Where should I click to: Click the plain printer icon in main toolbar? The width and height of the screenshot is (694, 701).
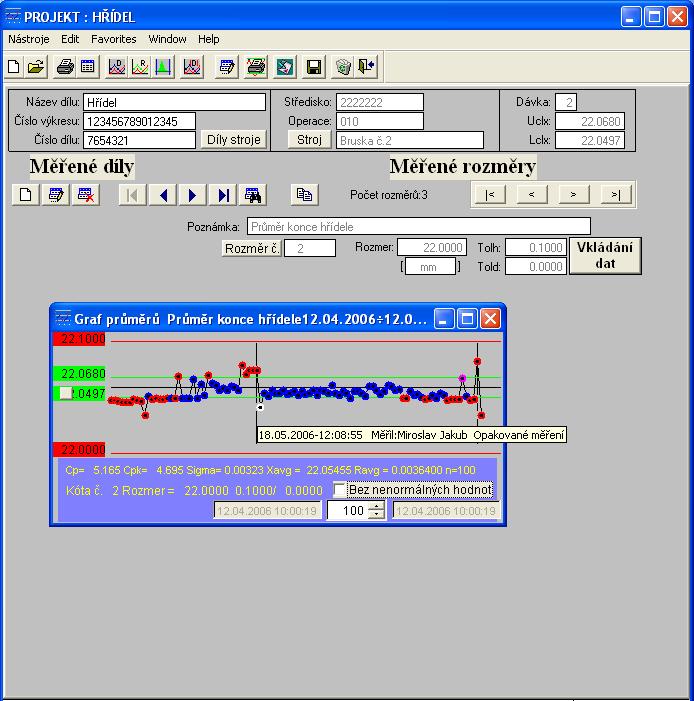(65, 67)
